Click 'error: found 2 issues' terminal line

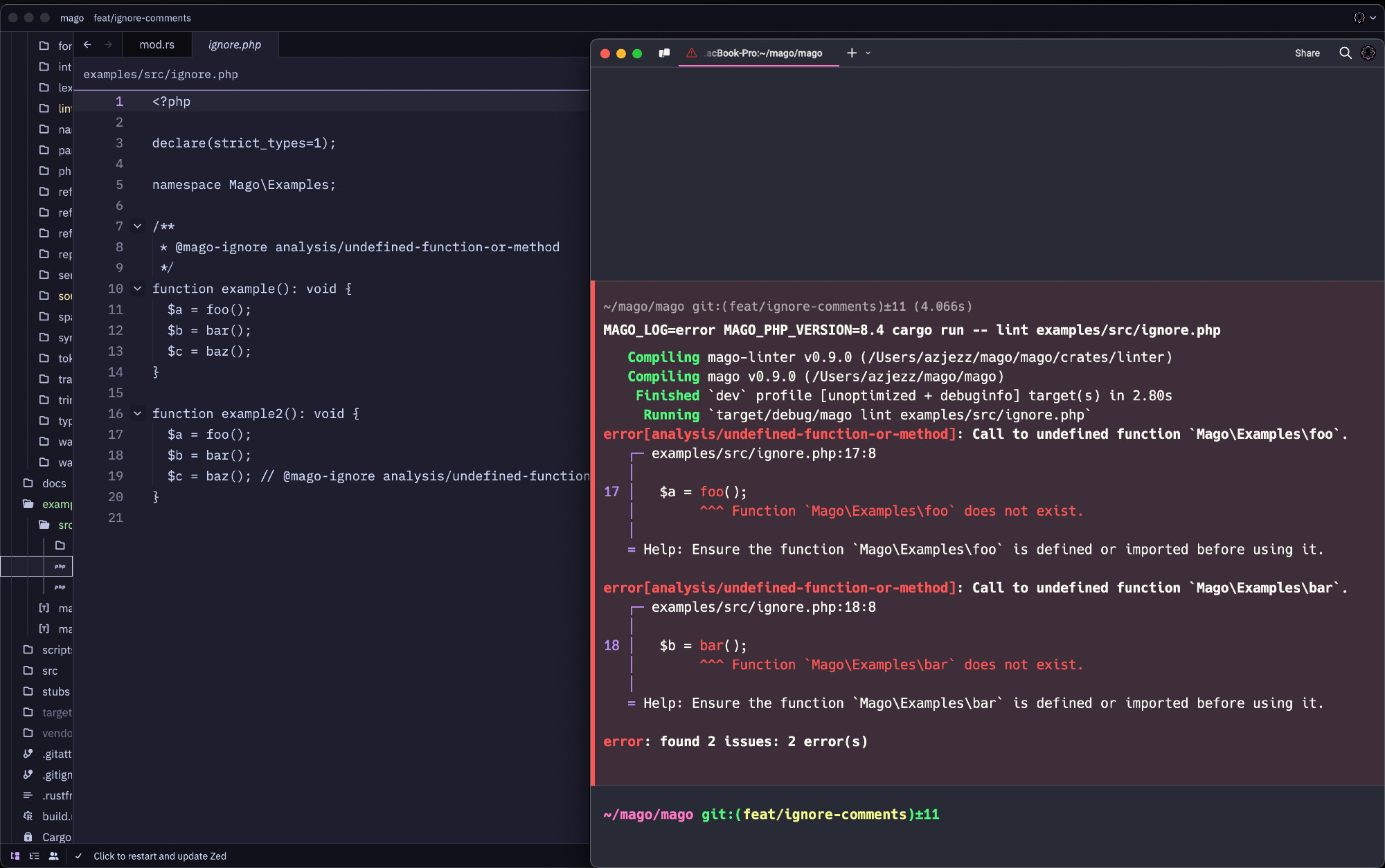click(735, 741)
